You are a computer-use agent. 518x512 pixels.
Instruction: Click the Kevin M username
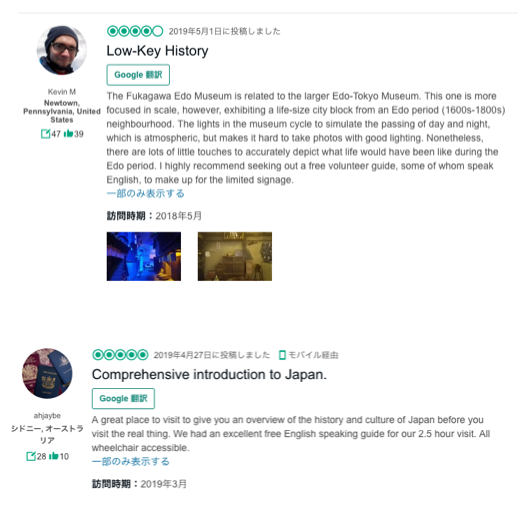coord(62,92)
